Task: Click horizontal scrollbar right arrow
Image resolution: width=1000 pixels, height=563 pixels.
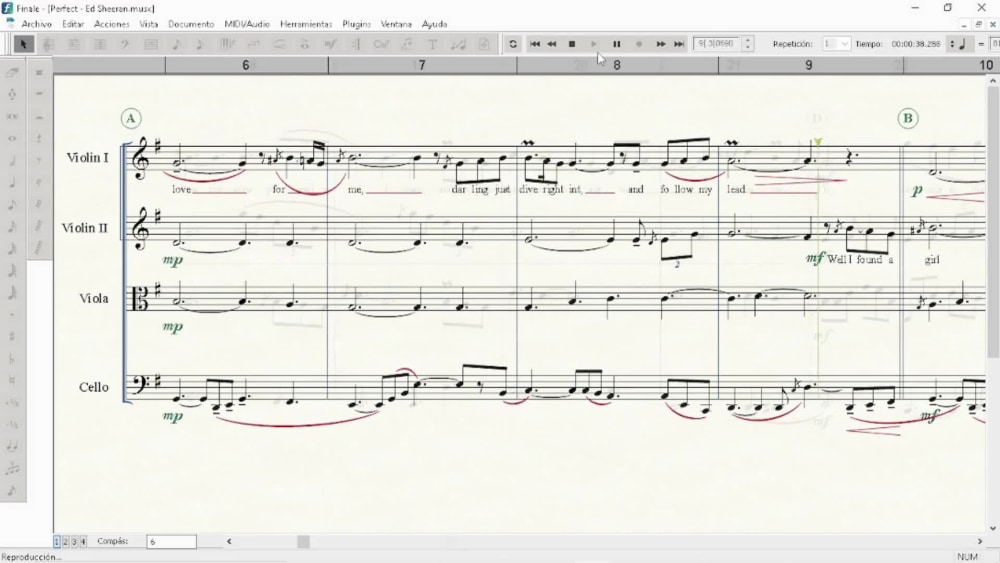Action: coord(980,541)
